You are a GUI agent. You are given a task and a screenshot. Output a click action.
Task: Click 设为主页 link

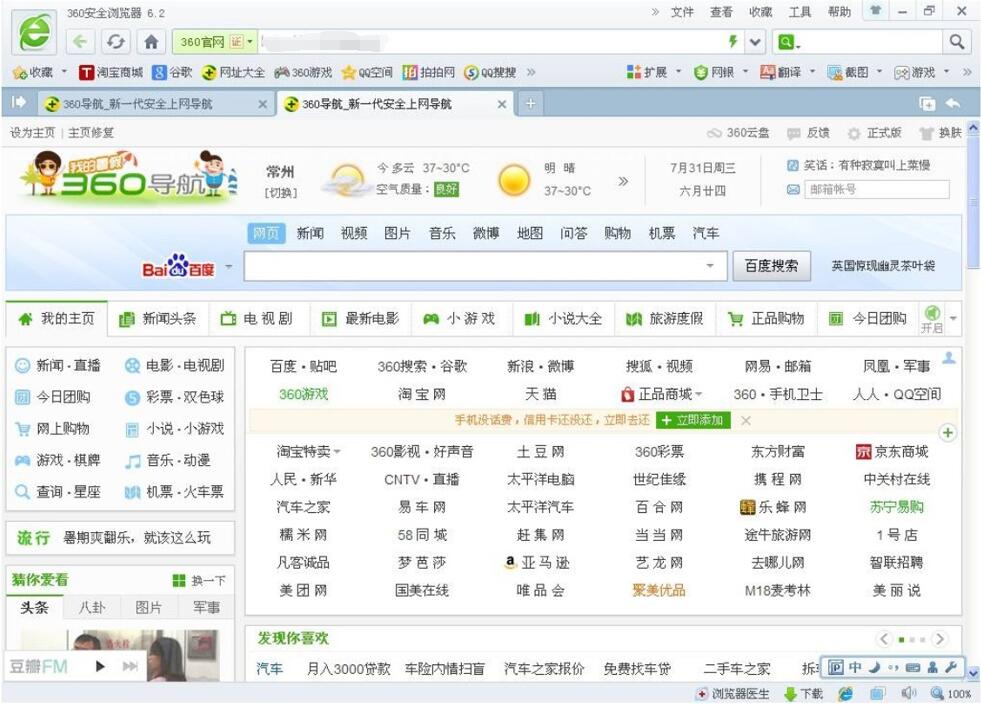click(x=32, y=133)
